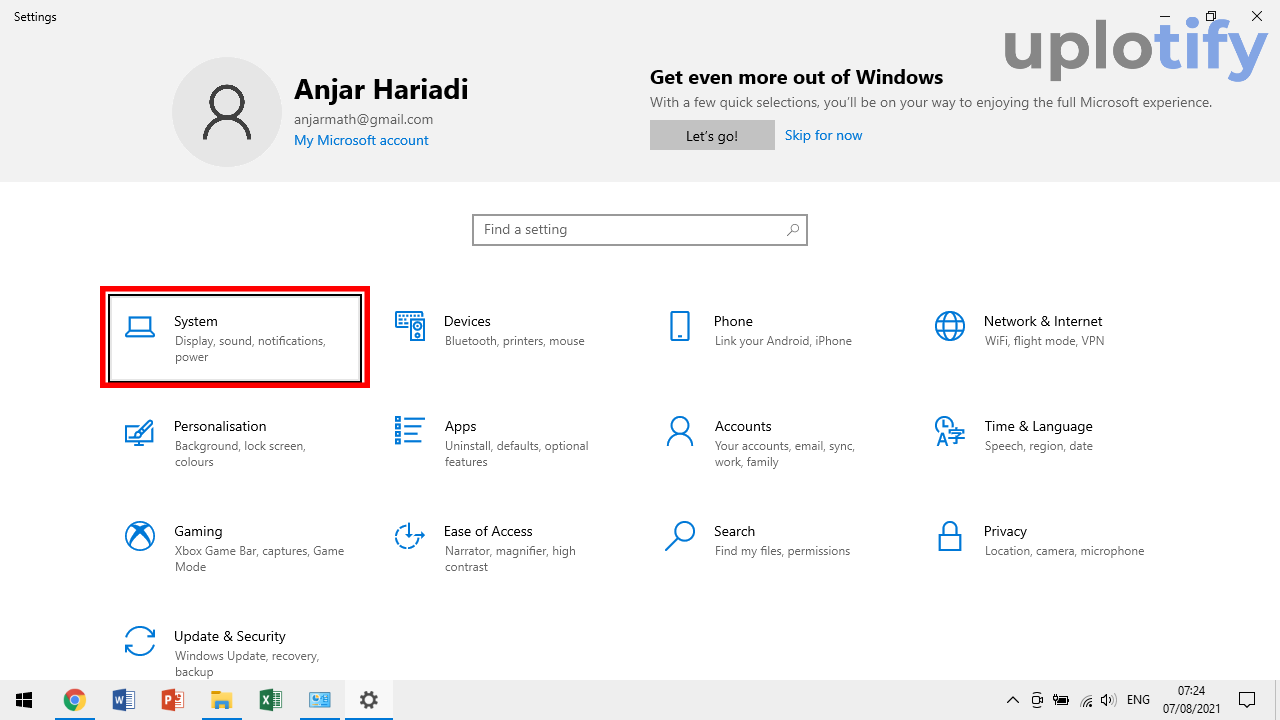This screenshot has height=720, width=1280.
Task: Switch to Microsoft Word on taskbar
Action: [123, 700]
